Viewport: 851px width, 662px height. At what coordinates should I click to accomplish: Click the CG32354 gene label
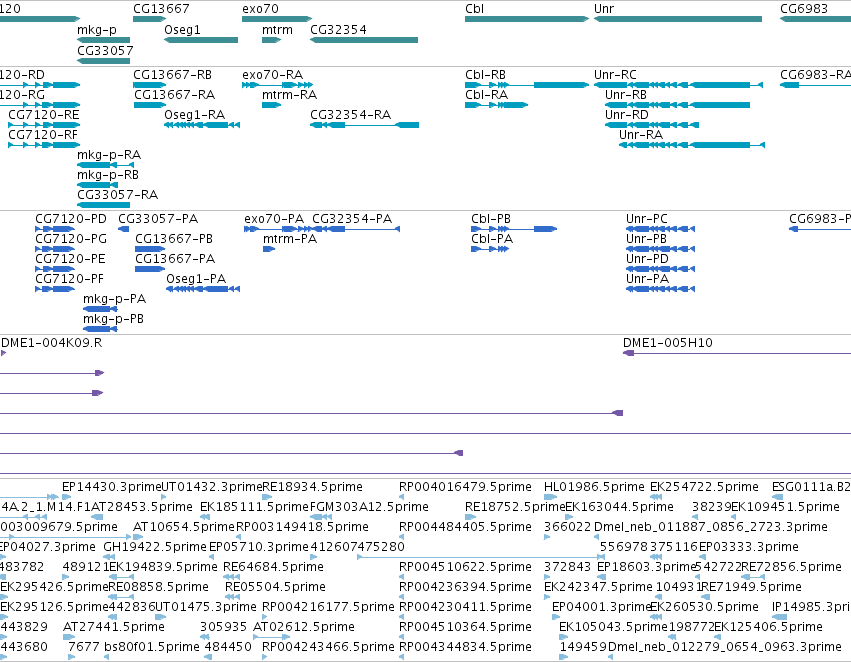pos(338,30)
